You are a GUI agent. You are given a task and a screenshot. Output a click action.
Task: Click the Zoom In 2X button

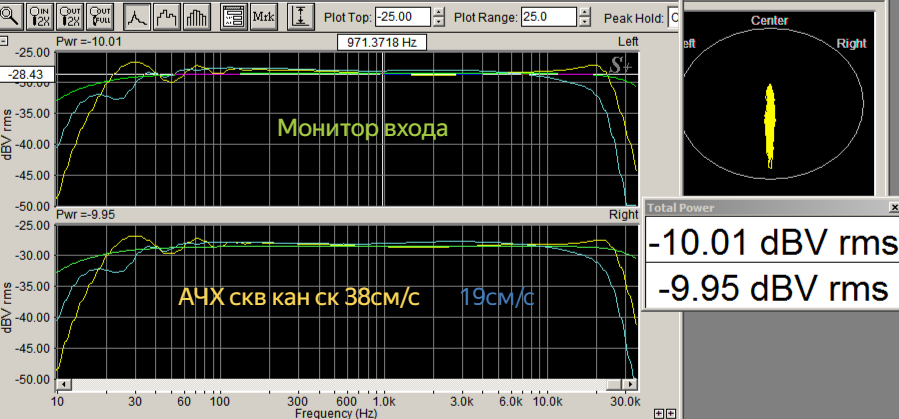(41, 16)
